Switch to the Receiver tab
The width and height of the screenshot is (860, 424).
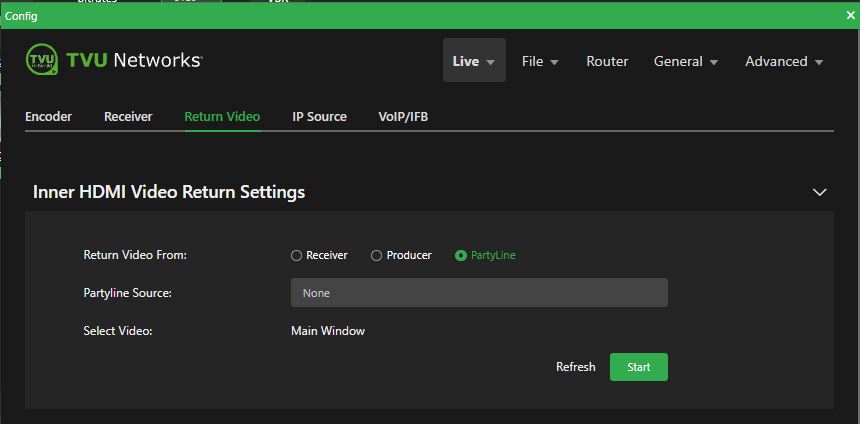tap(128, 117)
